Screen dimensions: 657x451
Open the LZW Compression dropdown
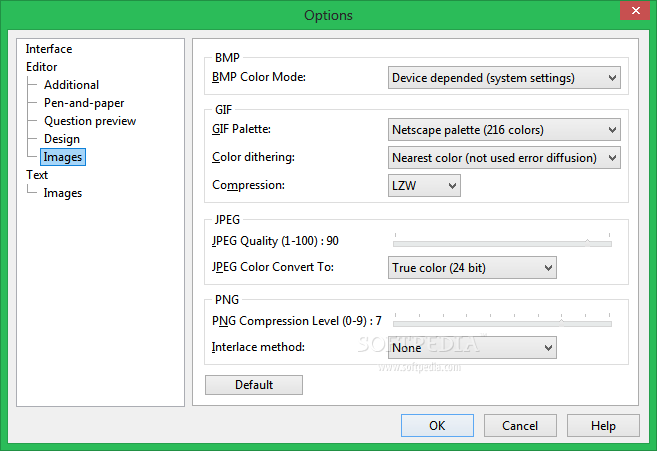point(424,186)
